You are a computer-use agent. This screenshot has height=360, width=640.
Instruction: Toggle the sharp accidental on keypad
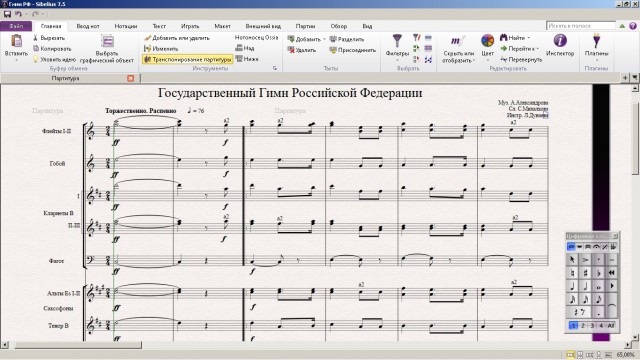coord(585,273)
